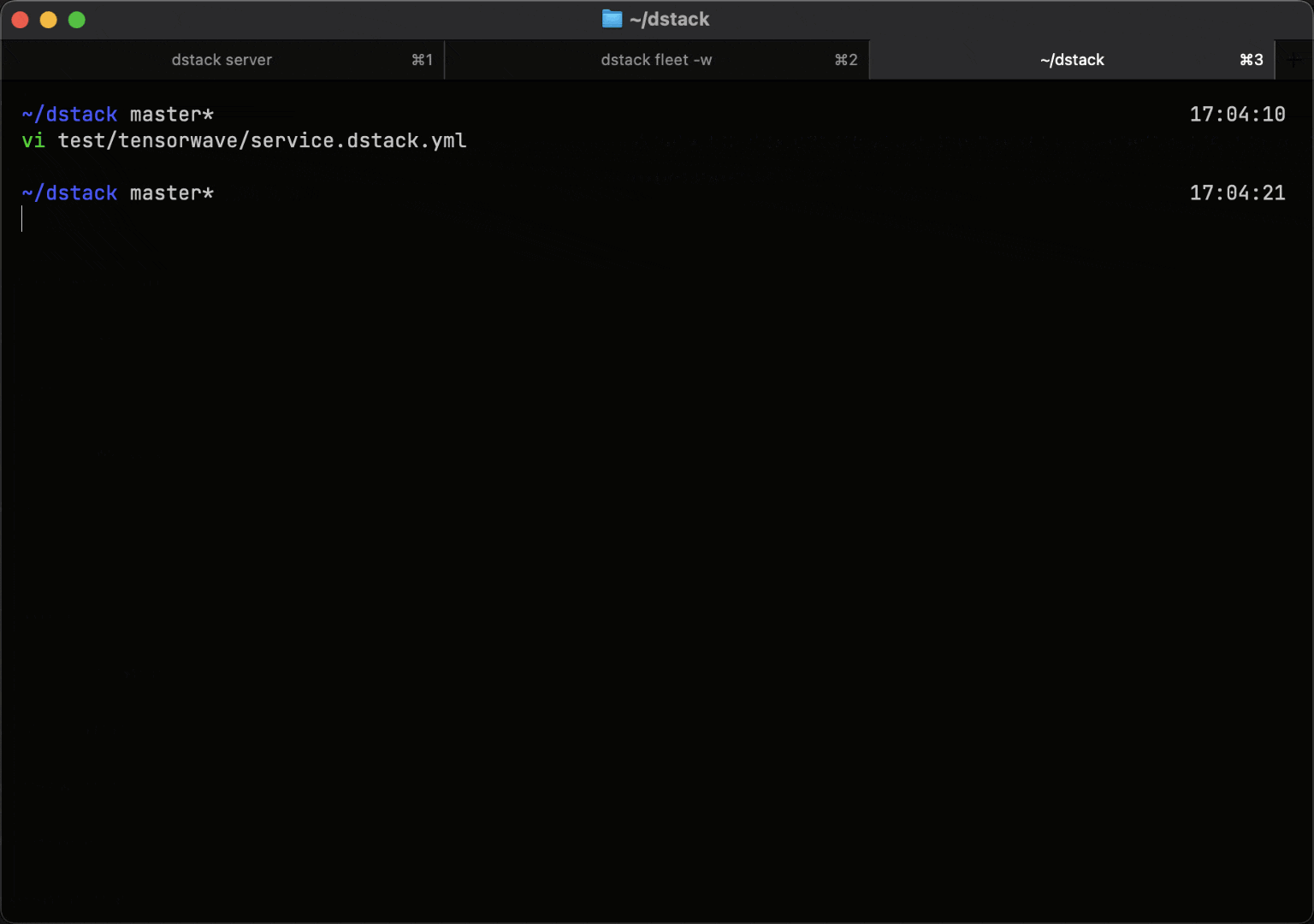Click the ~/dstack window title text
The width and height of the screenshot is (1314, 924).
pos(670,19)
